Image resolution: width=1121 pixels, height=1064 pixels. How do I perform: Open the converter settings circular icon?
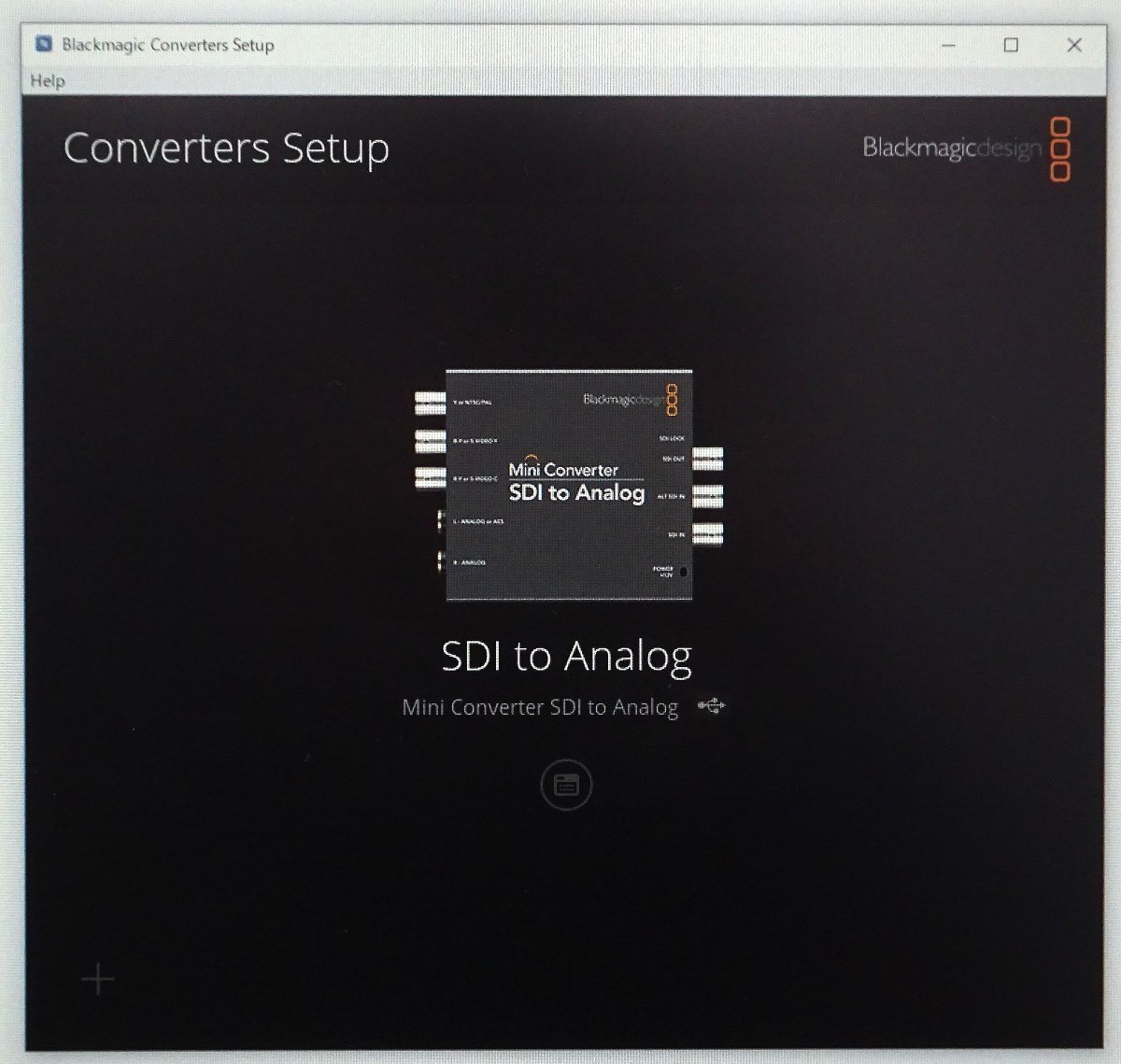tap(566, 785)
